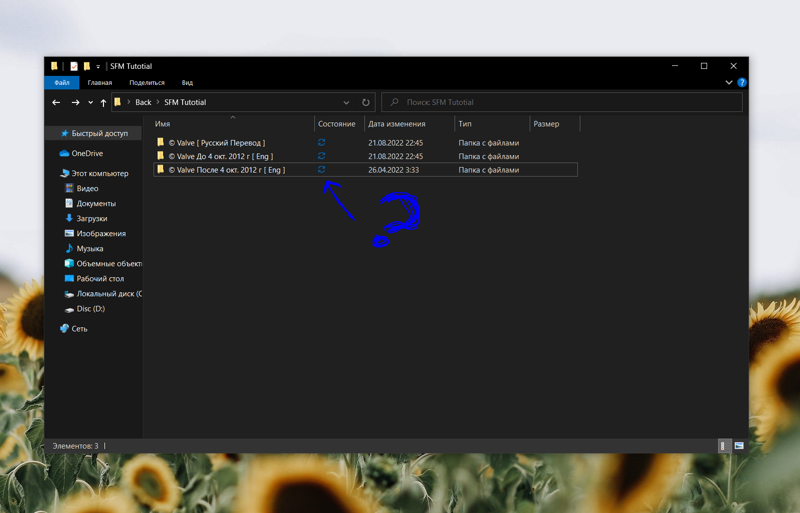
Task: Open the recent locations dropdown arrow
Action: tap(90, 103)
